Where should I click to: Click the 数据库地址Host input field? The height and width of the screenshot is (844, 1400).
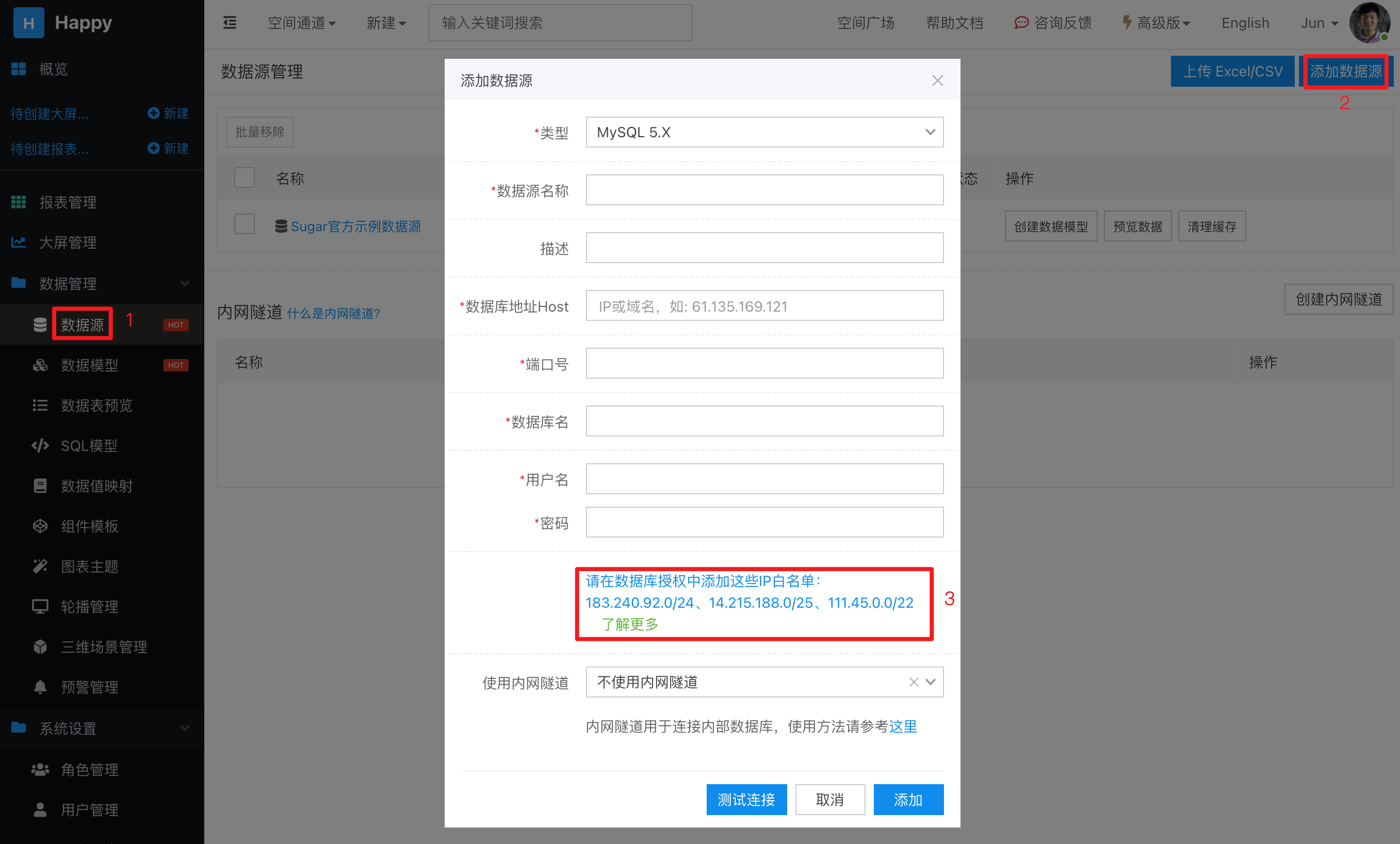pyautogui.click(x=764, y=306)
